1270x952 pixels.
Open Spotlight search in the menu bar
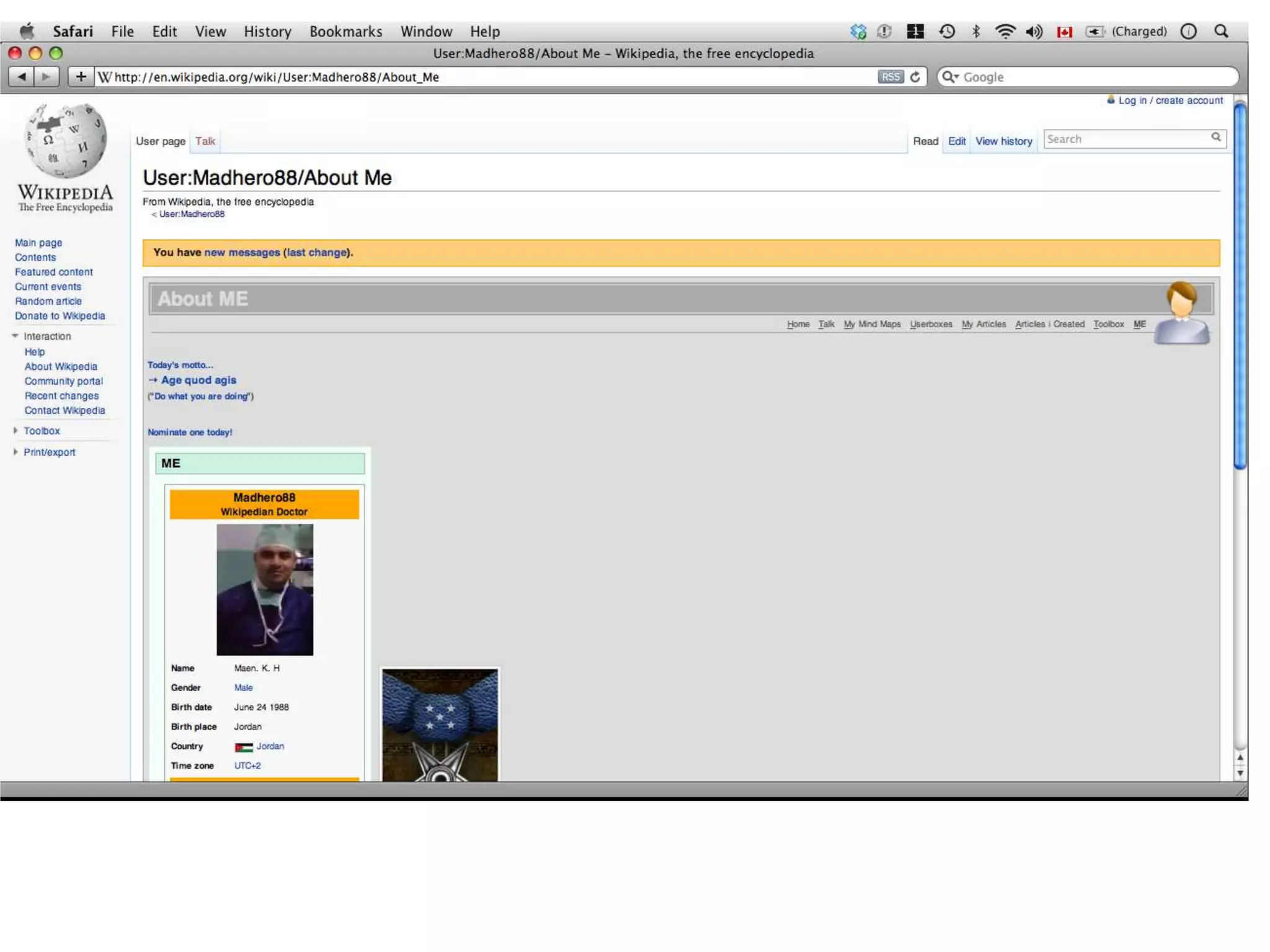[x=1221, y=31]
